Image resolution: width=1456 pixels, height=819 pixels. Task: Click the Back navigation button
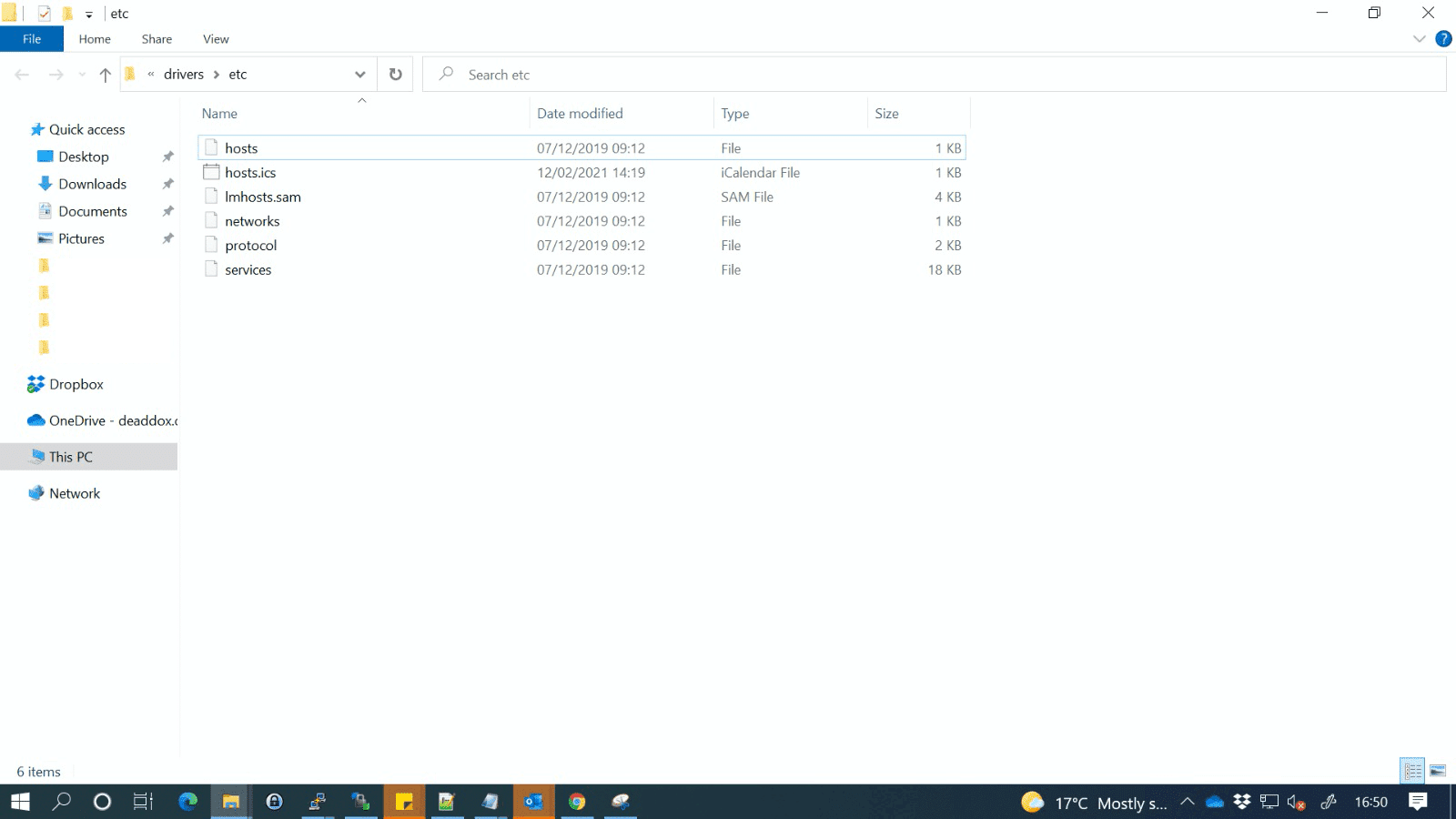pos(22,74)
